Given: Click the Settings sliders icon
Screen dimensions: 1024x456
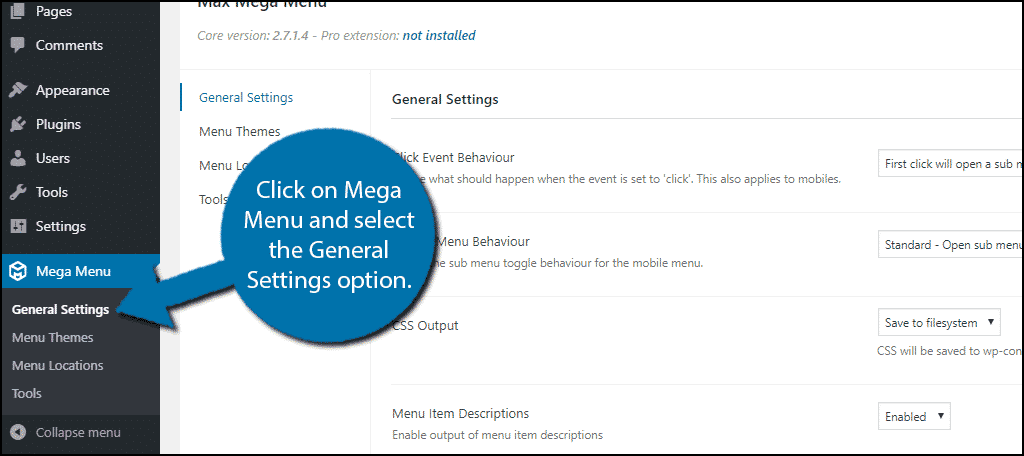Looking at the screenshot, I should click(x=18, y=226).
